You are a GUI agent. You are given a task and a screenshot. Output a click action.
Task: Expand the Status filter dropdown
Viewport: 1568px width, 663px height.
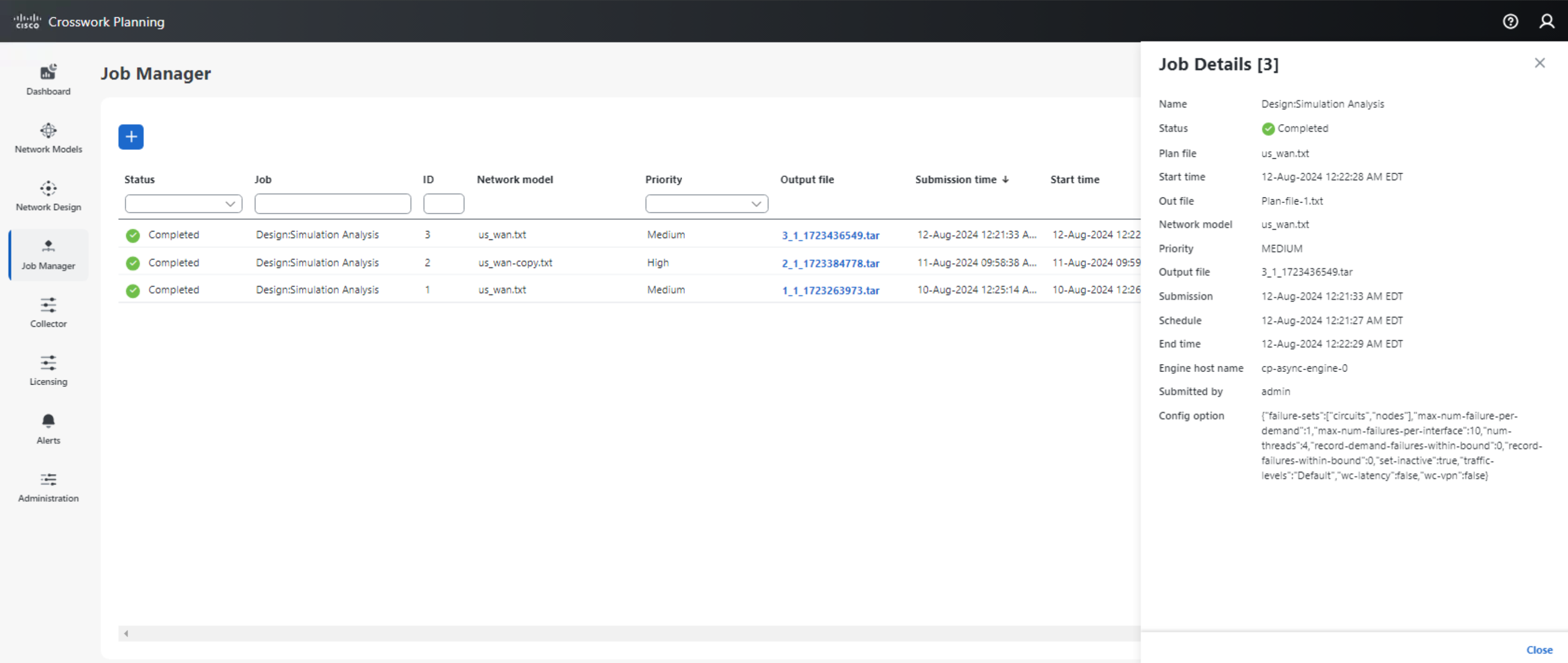tap(183, 203)
